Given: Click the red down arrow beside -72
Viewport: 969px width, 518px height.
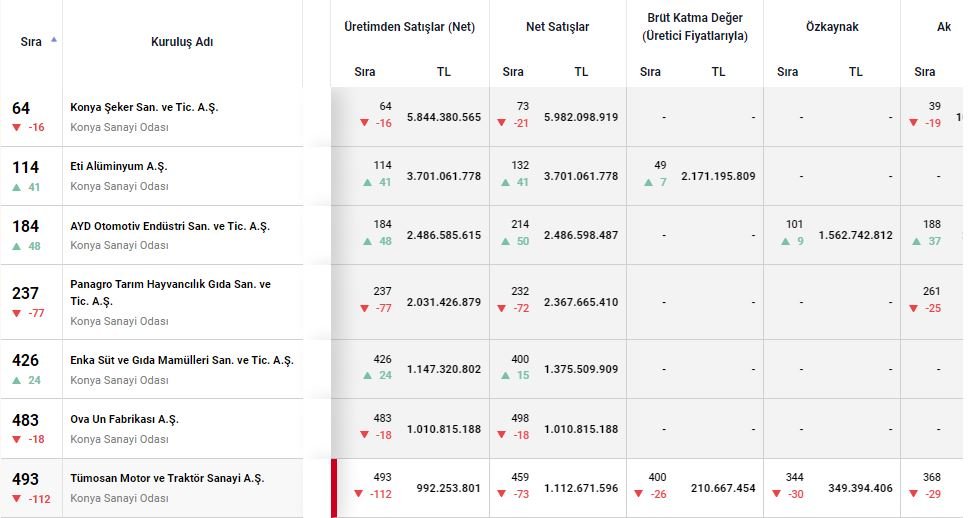Looking at the screenshot, I should click(502, 309).
